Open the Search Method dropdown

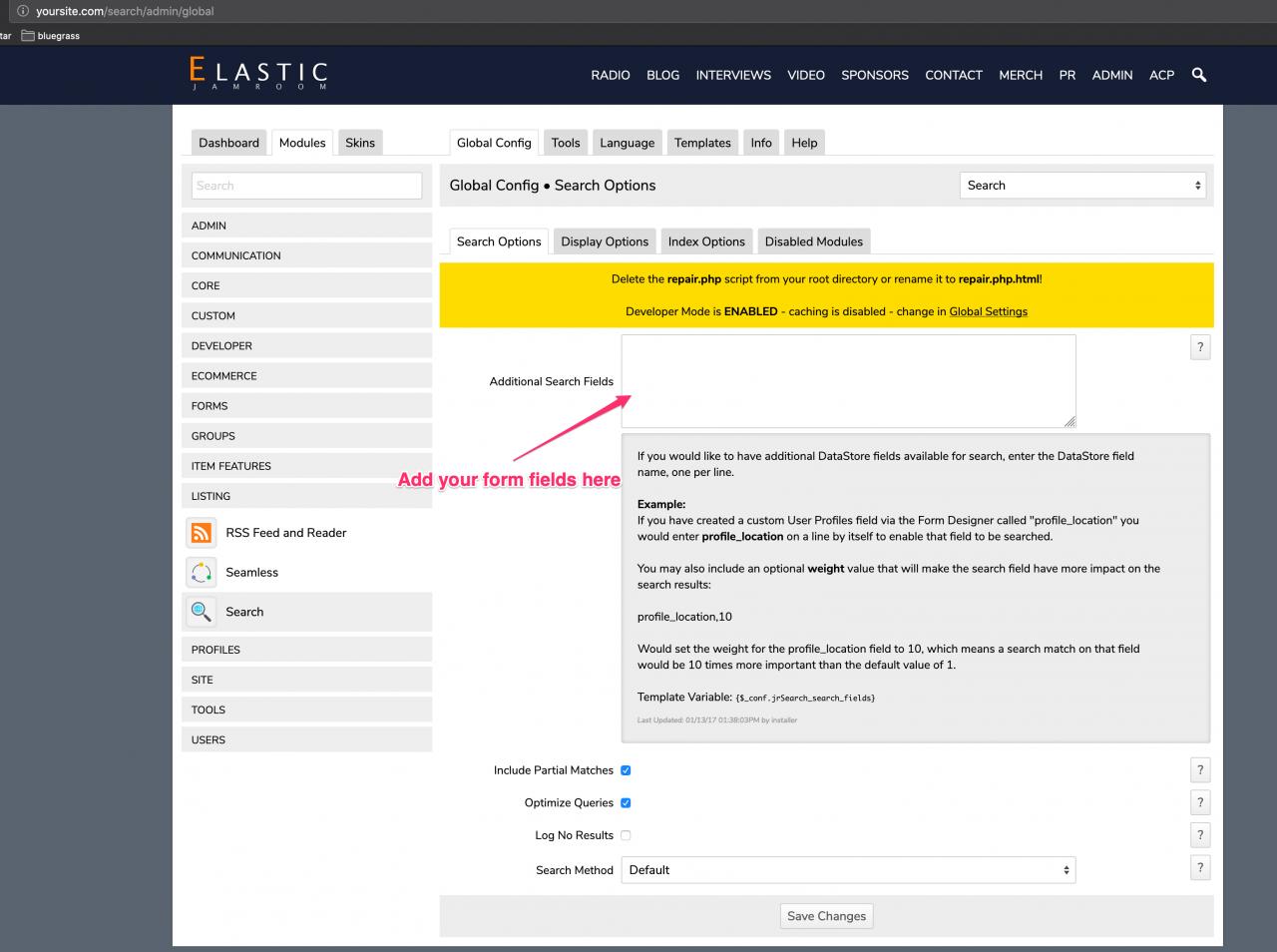point(848,870)
